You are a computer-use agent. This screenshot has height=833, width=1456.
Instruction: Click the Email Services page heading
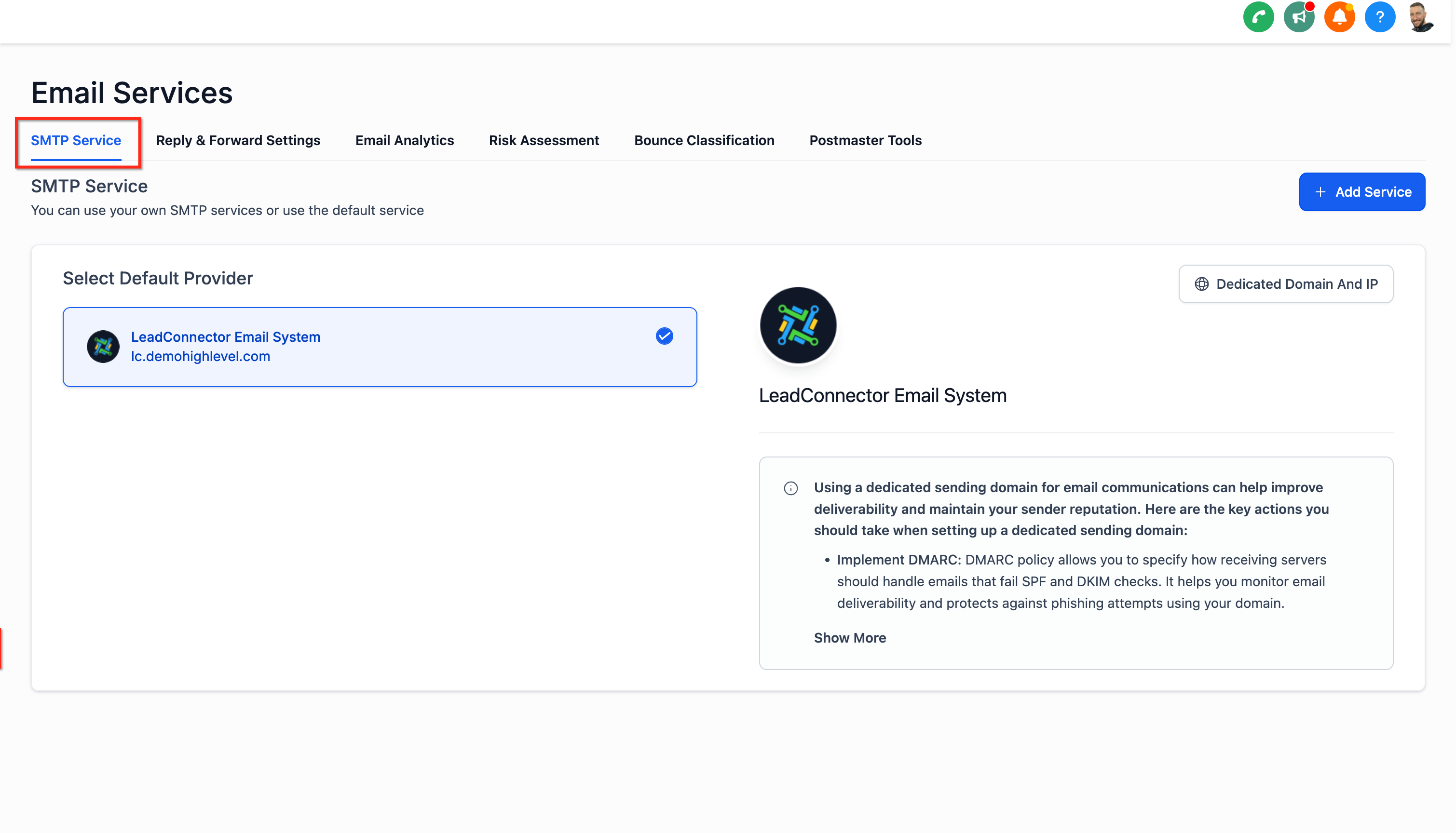coord(132,93)
